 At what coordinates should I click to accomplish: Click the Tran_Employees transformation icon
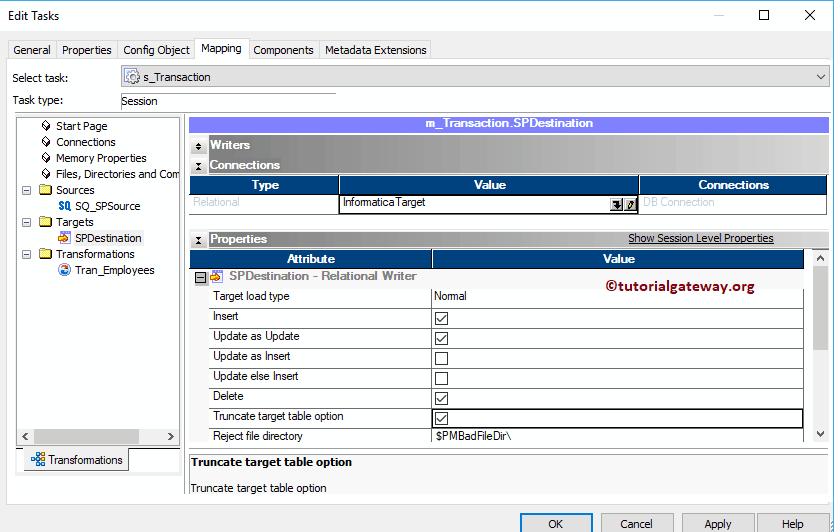[x=65, y=270]
